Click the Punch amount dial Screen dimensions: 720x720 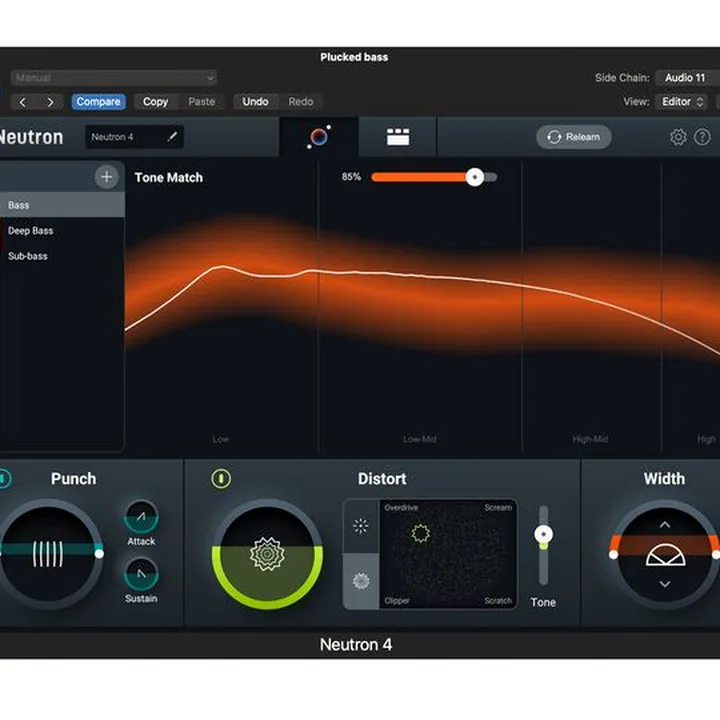tap(49, 554)
